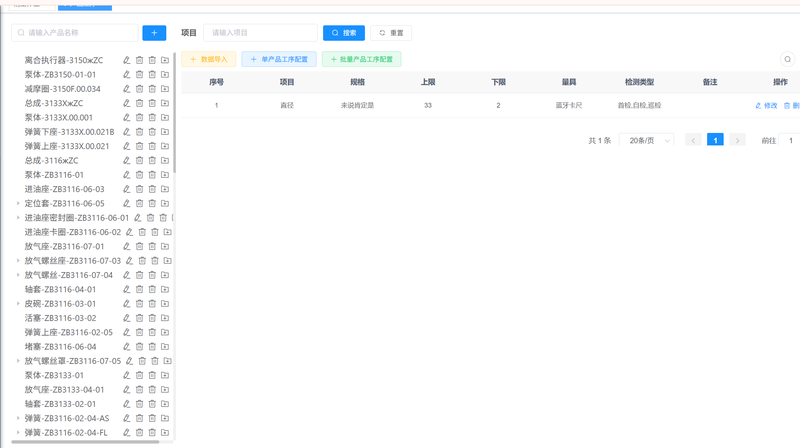Click the blue plus add-product button
The height and width of the screenshot is (448, 800).
tap(154, 33)
